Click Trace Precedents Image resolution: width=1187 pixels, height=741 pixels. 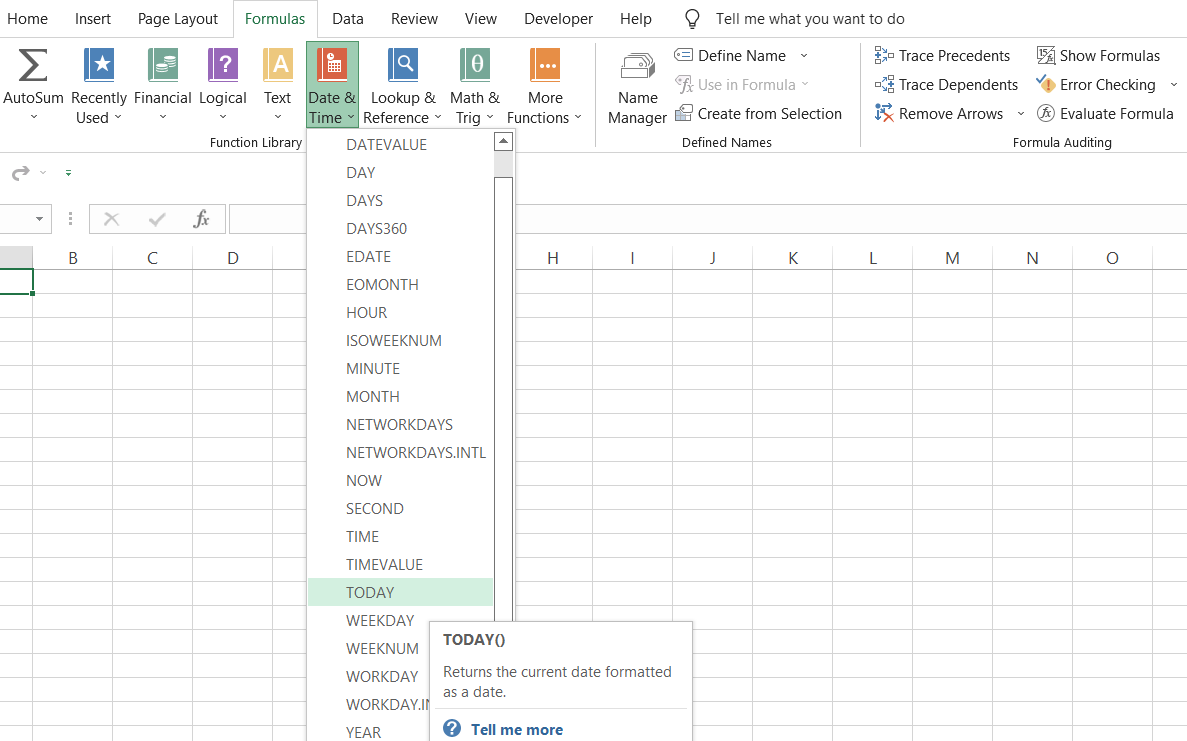click(x=942, y=56)
